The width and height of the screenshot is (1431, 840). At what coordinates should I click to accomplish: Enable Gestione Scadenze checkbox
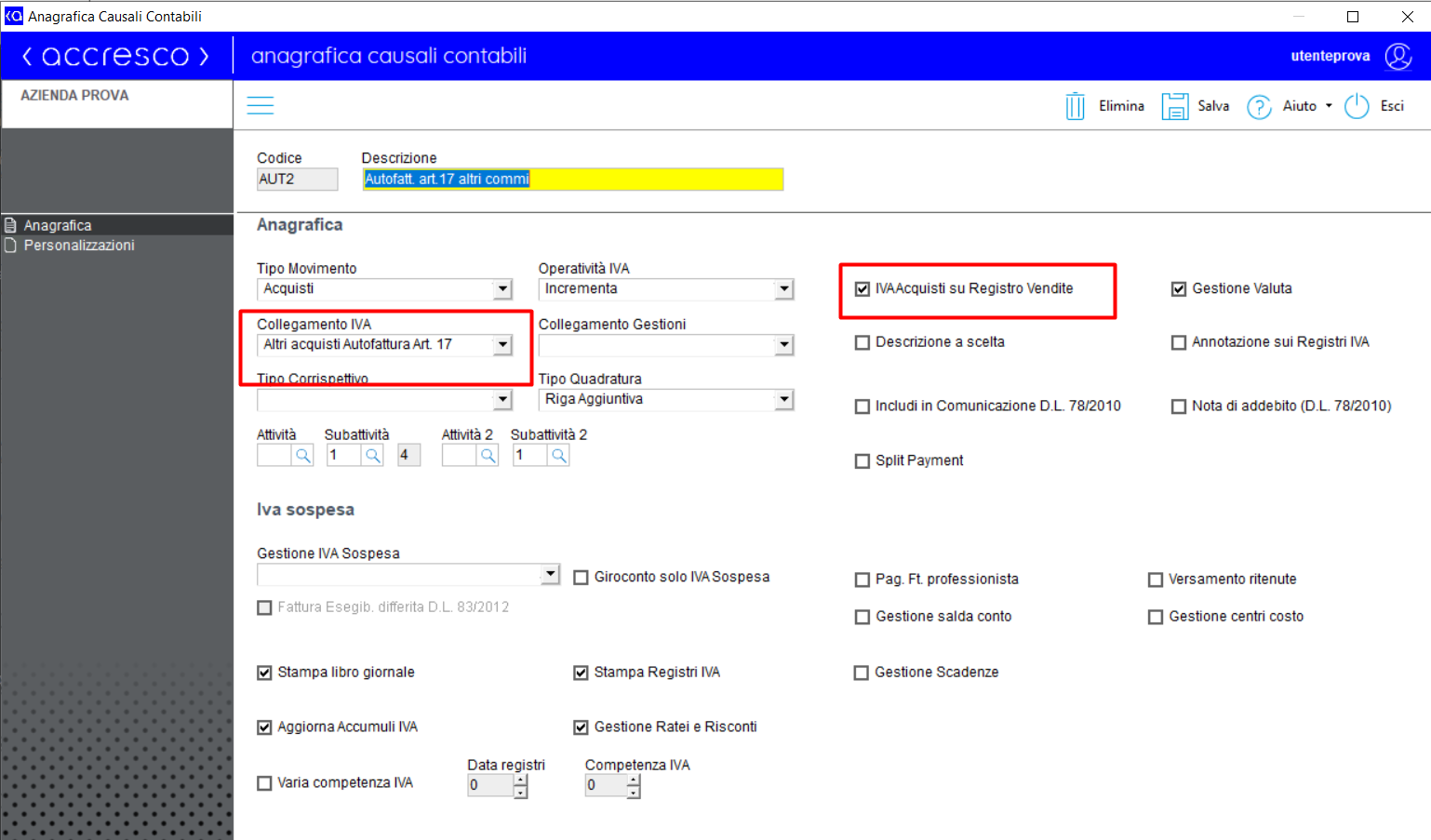[x=862, y=673]
